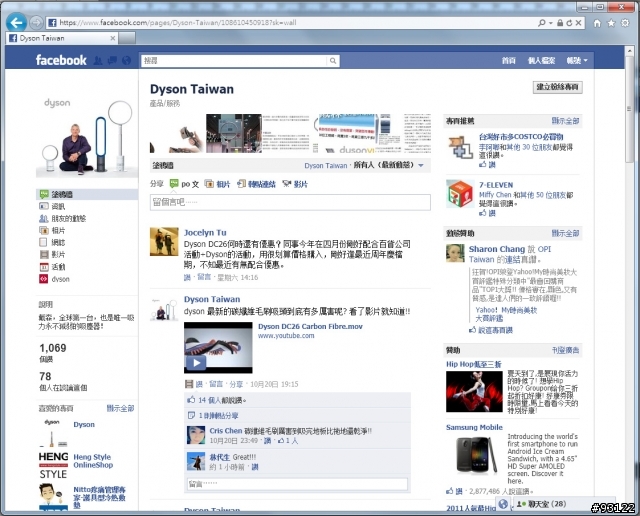Open the dyson app item in left sidebar
Screen dimensions: 640x516
pos(54,279)
